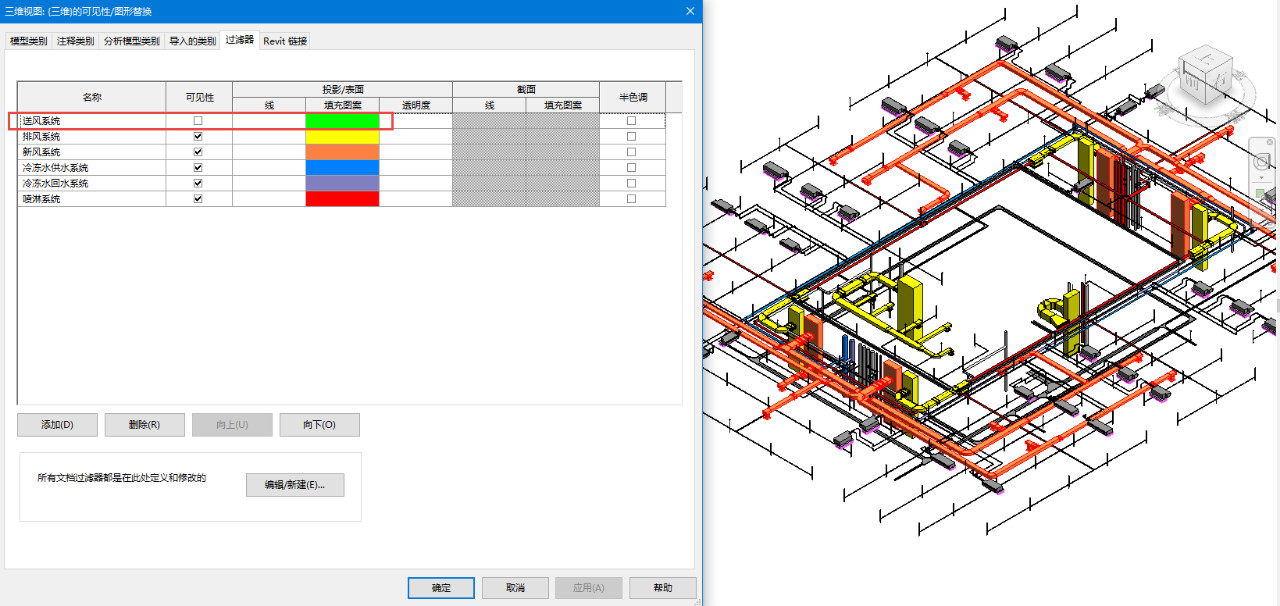
Task: Change blue fill of 冷冻水供水系统
Action: point(342,168)
